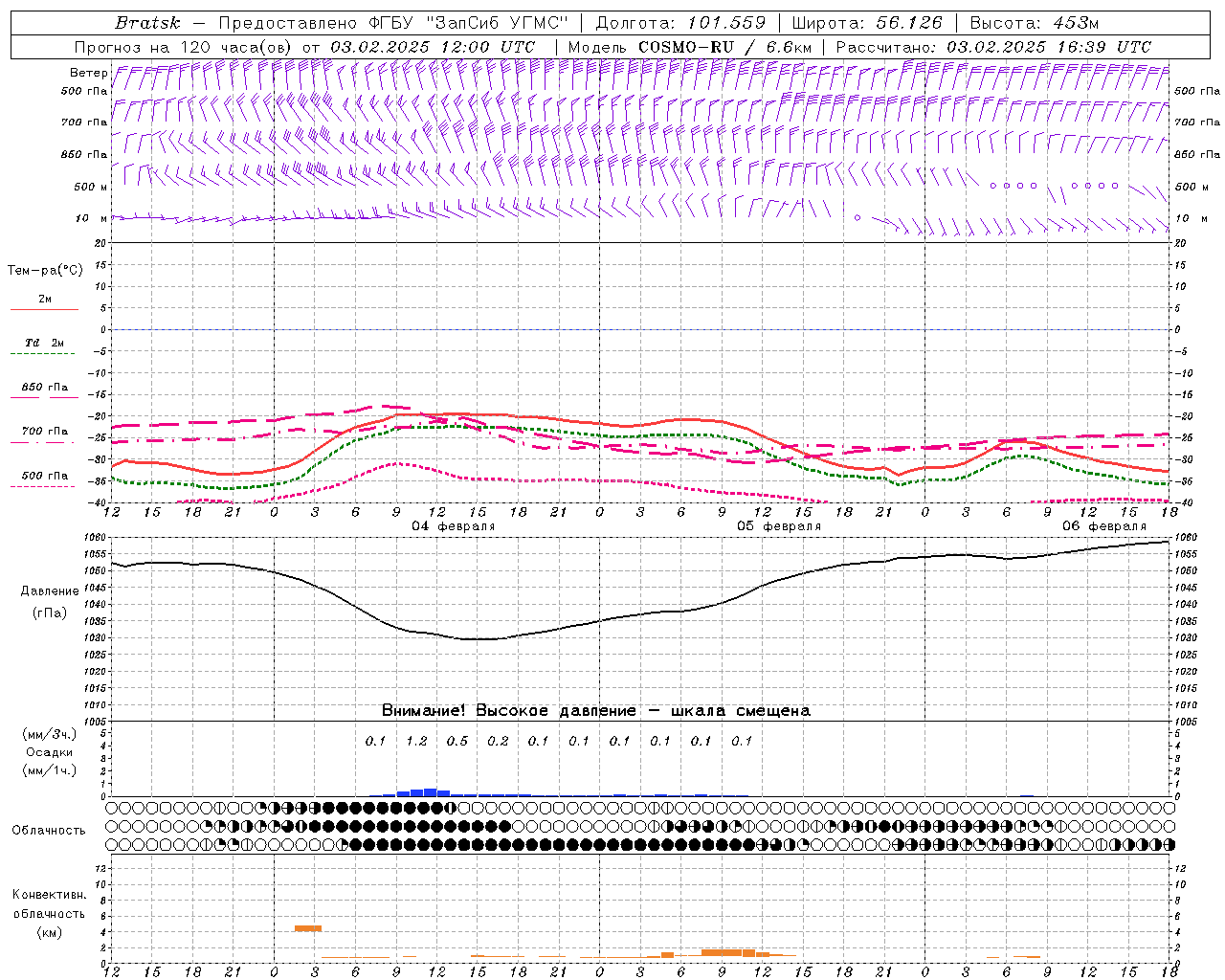
Task: Click the "Bratsk" station name in the header
Action: tap(147, 23)
